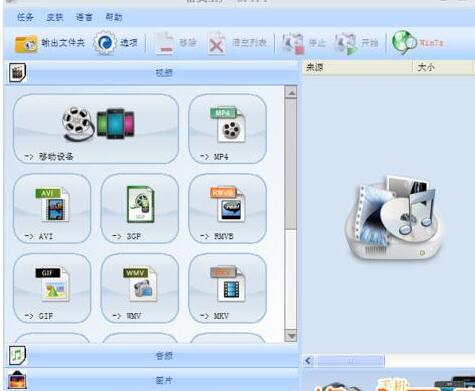Select the -> MP4 conversion button
The image size is (475, 391).
(x=227, y=129)
